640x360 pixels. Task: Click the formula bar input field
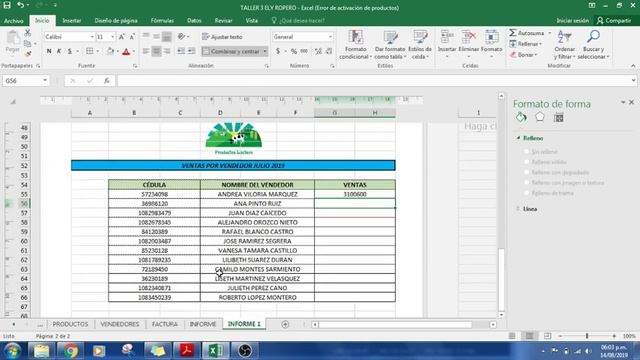373,81
